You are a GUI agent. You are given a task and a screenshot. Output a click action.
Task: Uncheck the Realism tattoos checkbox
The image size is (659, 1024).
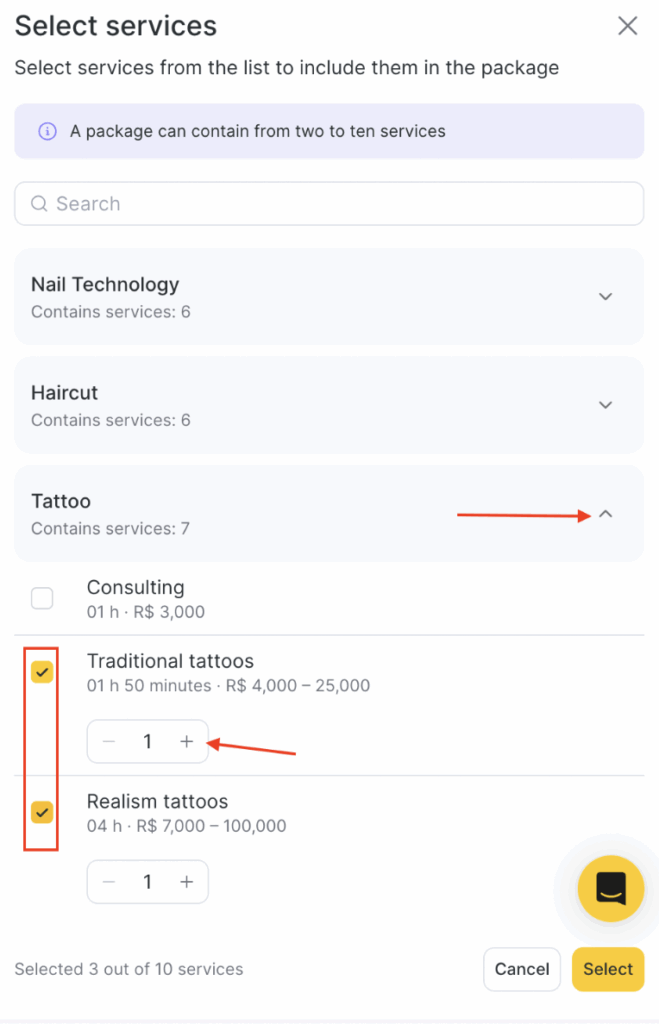pyautogui.click(x=42, y=812)
